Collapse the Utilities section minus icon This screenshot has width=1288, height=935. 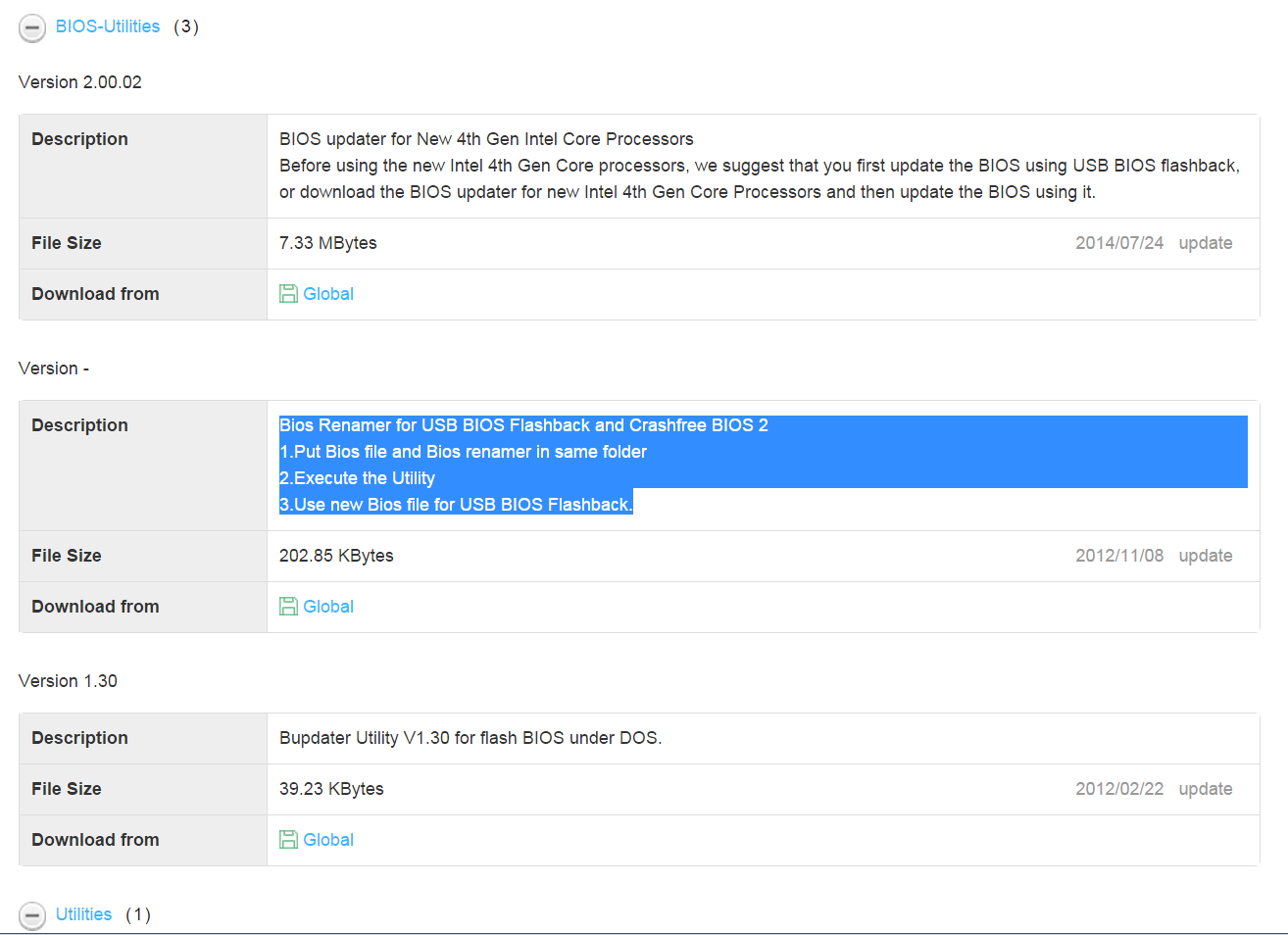pos(32,915)
